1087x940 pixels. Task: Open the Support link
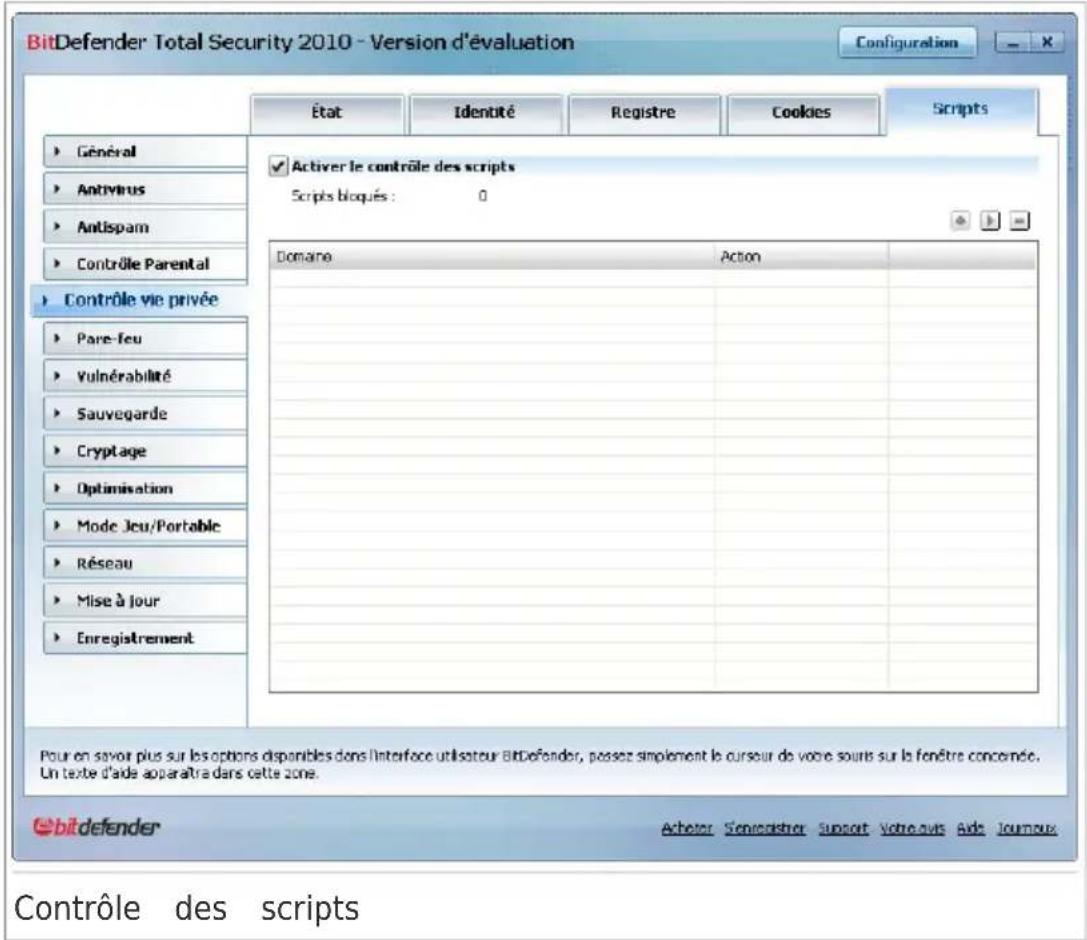coord(843,828)
